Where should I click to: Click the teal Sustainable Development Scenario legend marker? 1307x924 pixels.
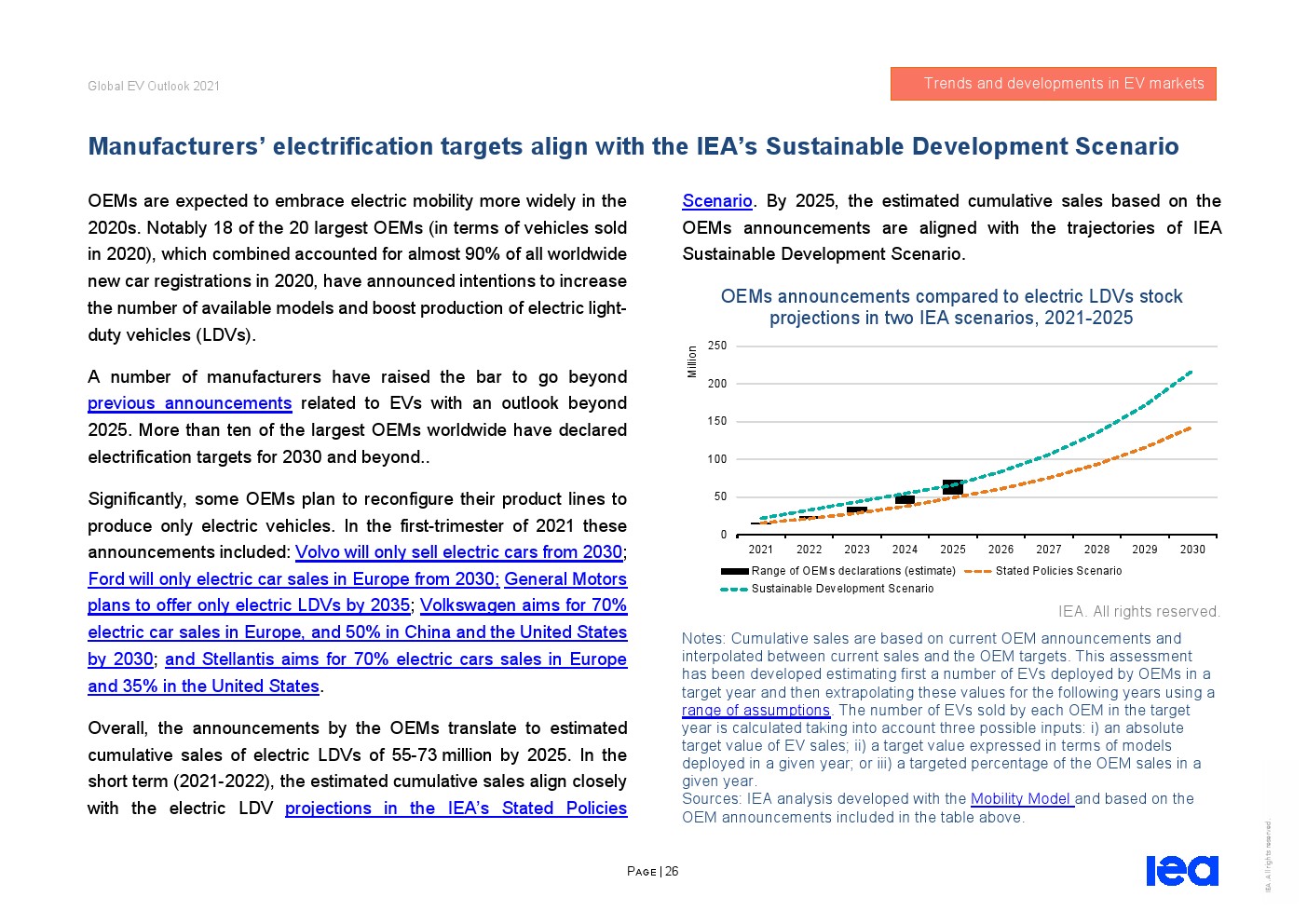[x=734, y=589]
